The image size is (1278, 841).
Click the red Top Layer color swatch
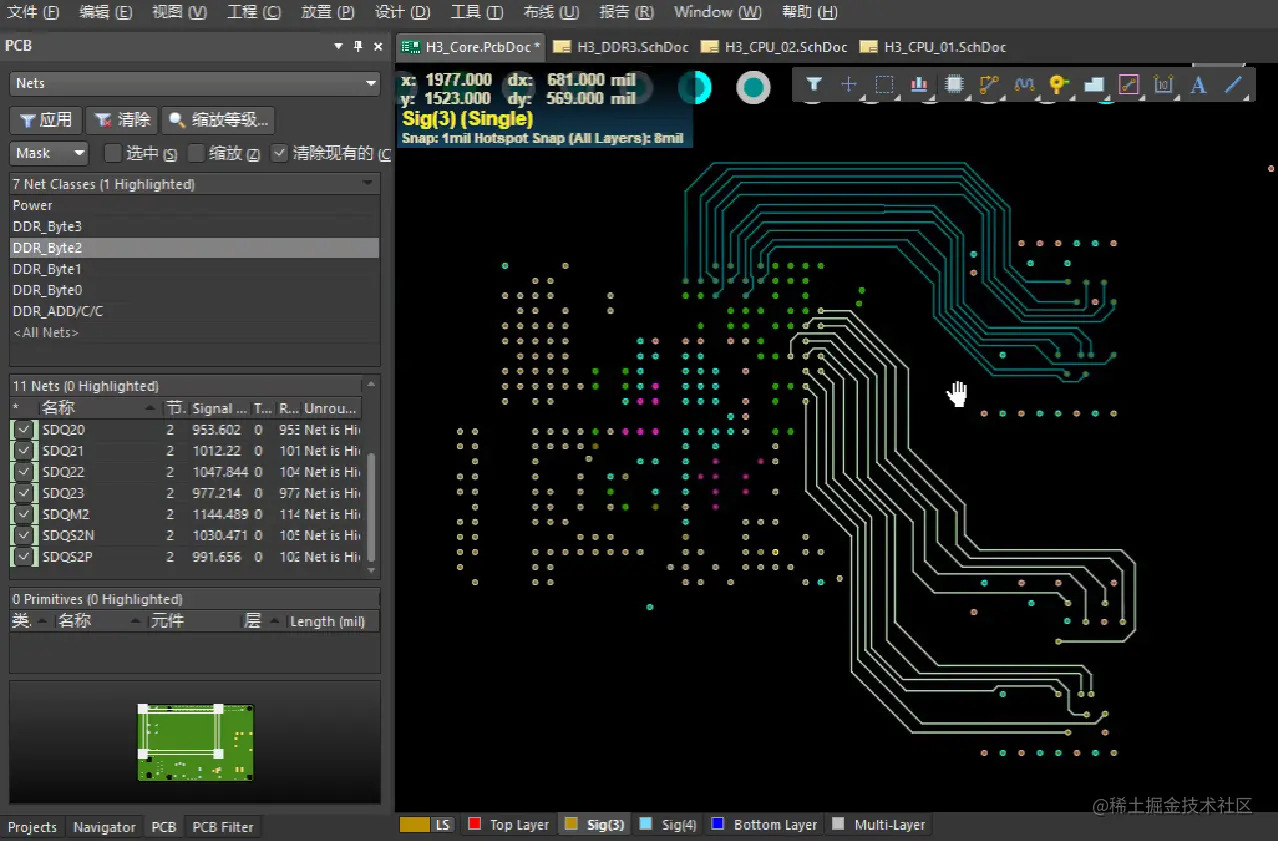[x=475, y=825]
